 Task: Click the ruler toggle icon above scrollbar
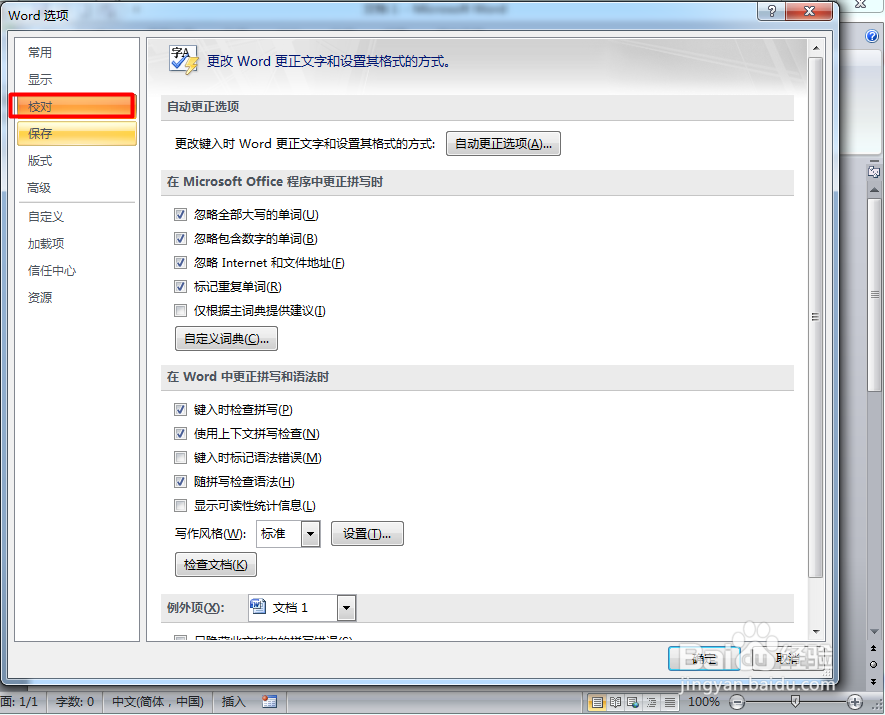click(x=874, y=172)
